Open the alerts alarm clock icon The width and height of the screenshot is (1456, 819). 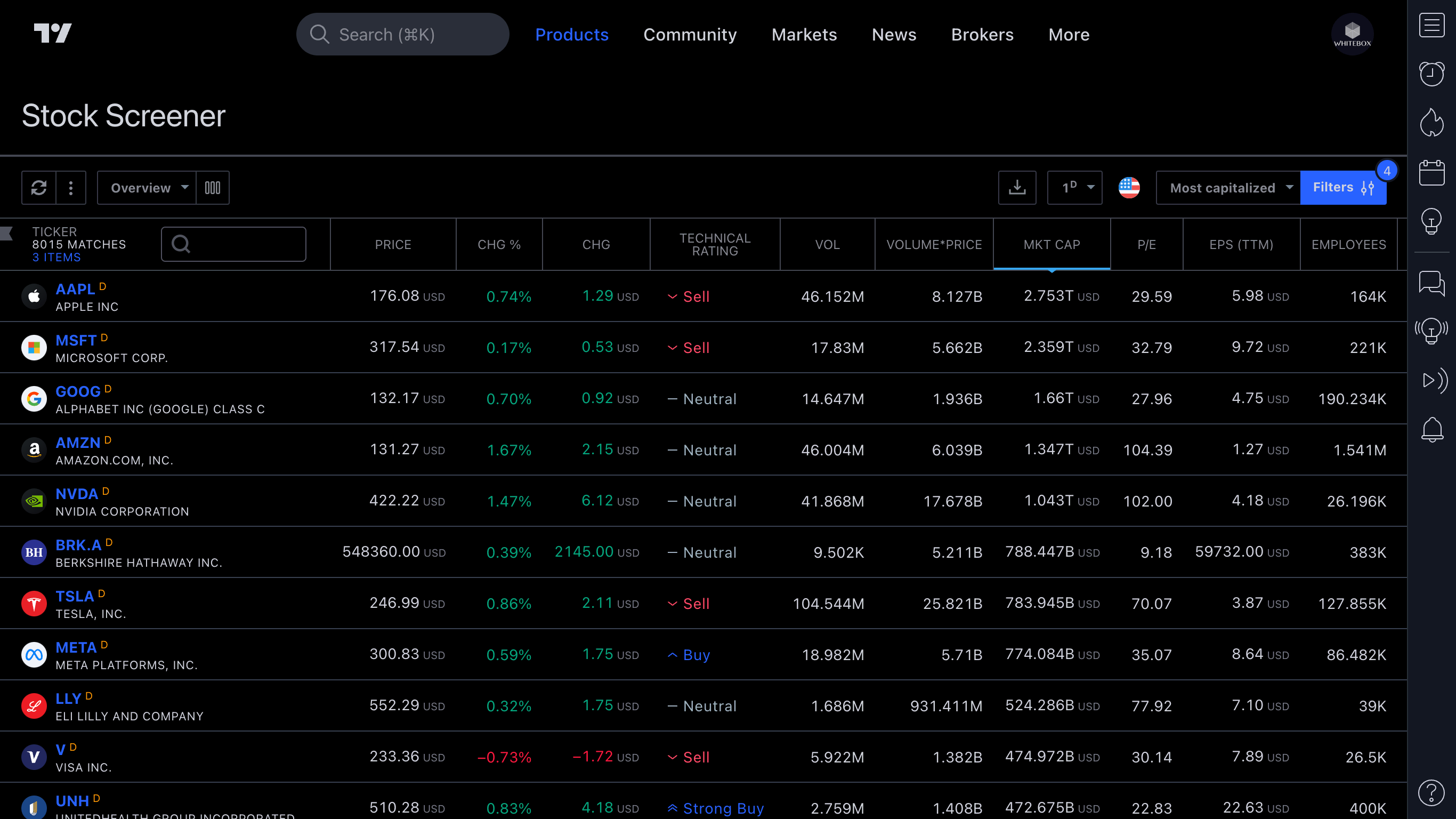[x=1431, y=74]
